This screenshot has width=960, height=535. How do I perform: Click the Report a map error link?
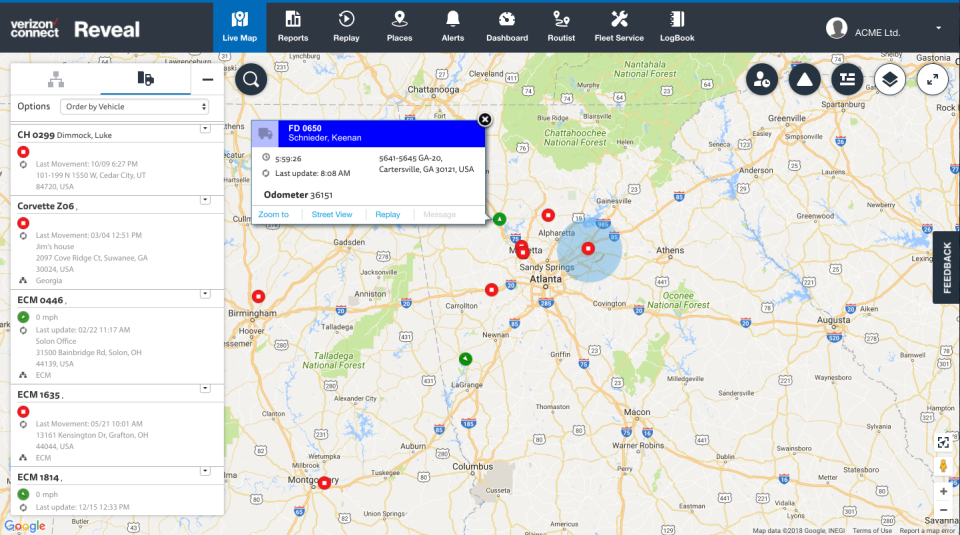click(927, 531)
